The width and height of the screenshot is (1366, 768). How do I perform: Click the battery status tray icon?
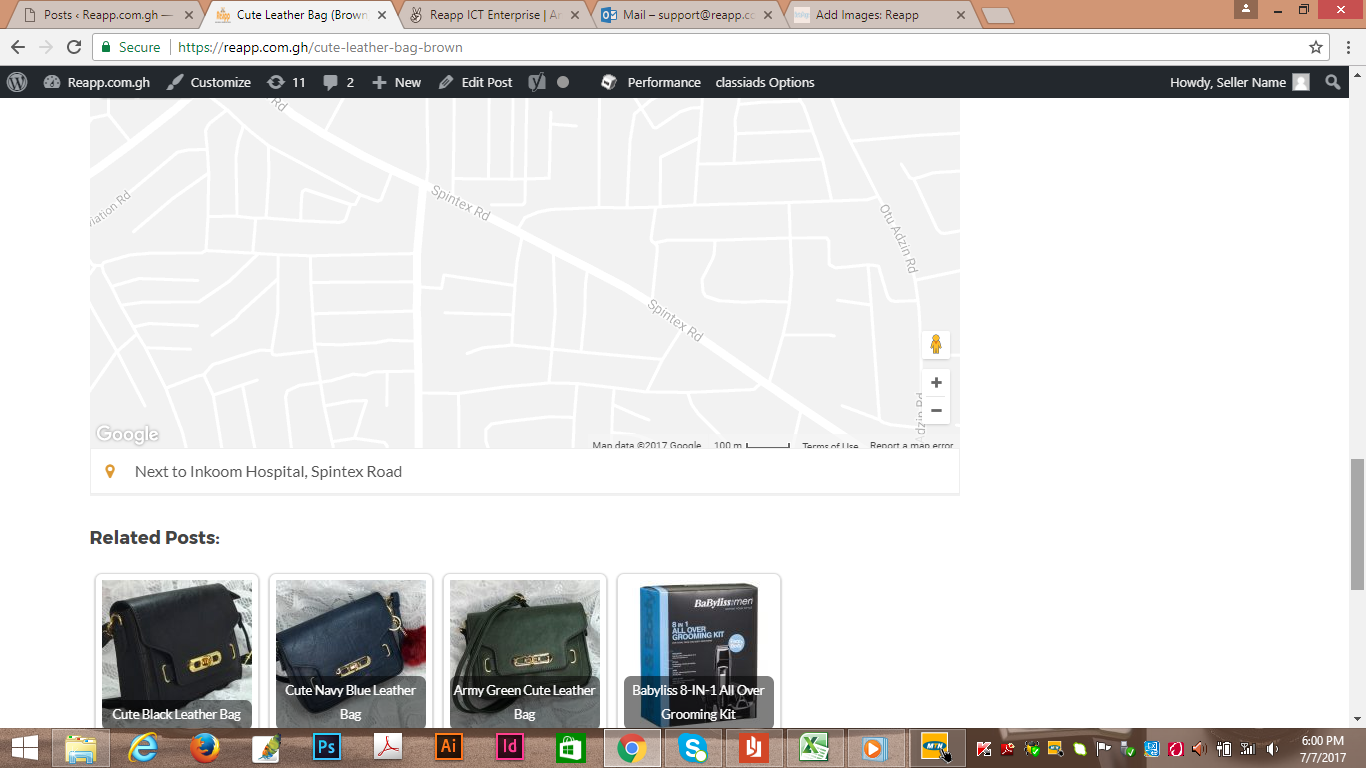[1223, 748]
